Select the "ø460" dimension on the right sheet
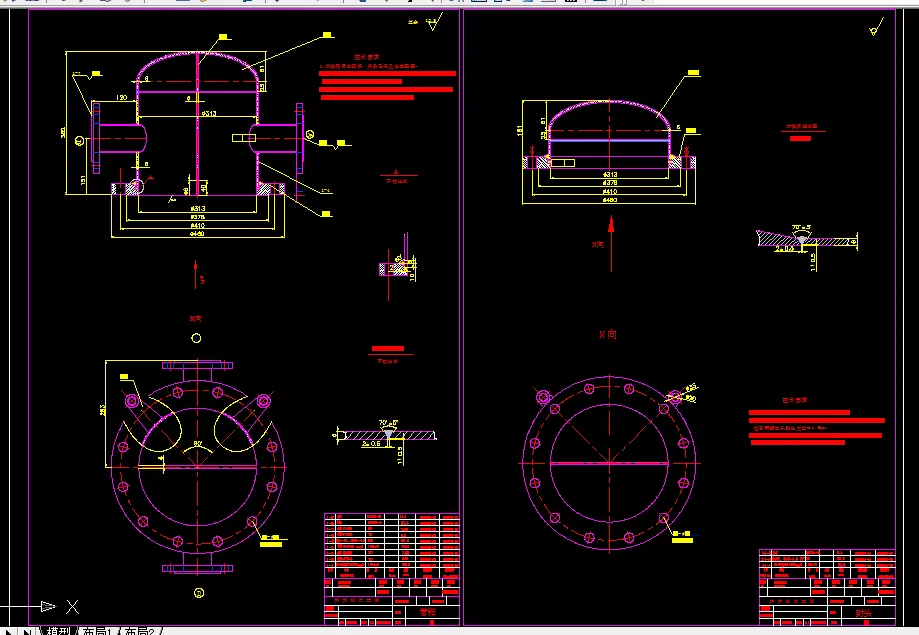 pos(610,201)
